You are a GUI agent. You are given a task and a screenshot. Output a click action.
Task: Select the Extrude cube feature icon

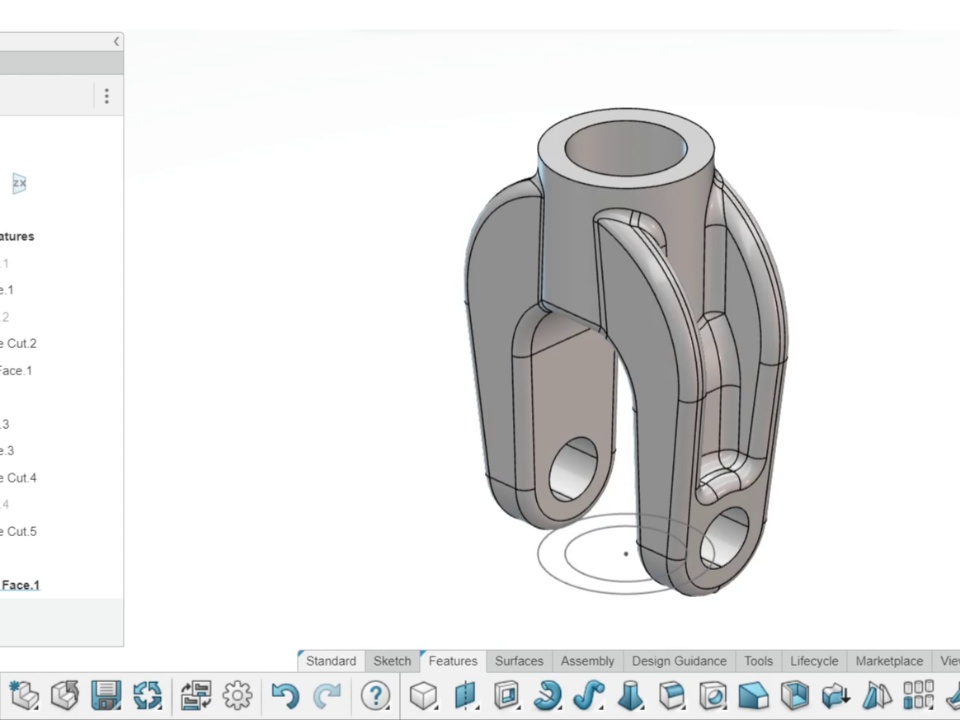click(423, 696)
